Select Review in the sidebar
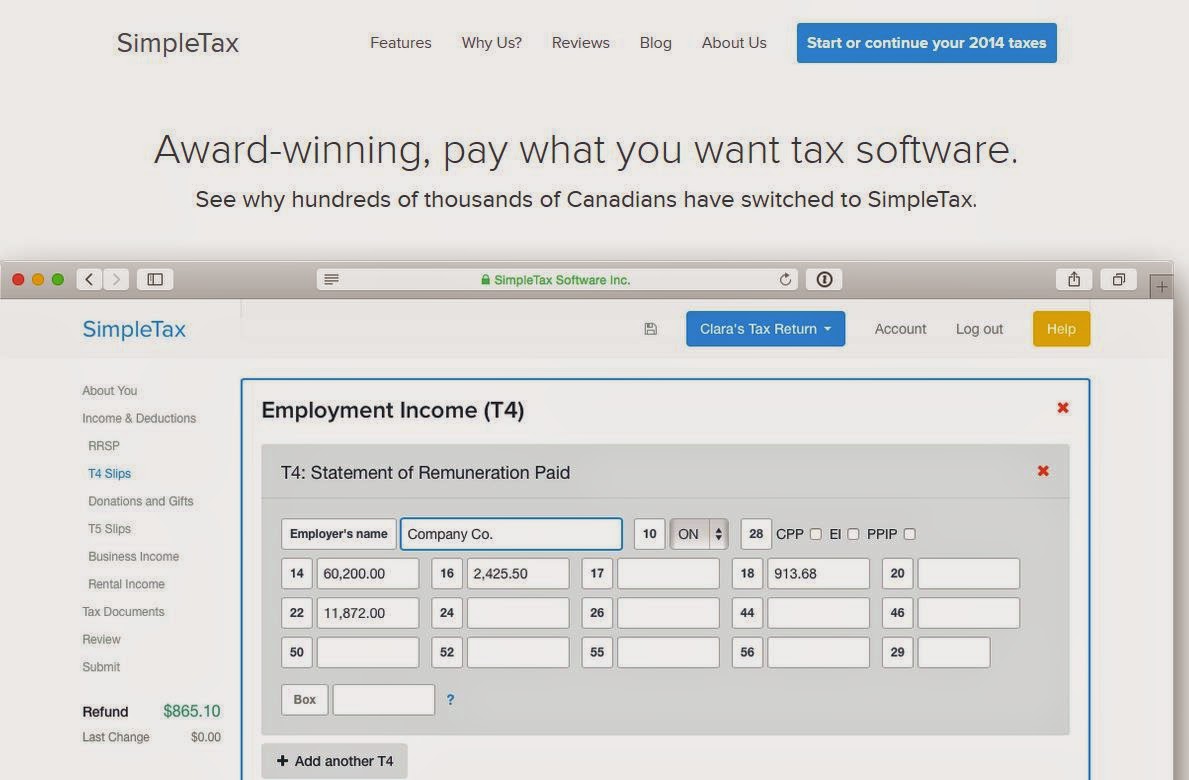This screenshot has width=1189, height=780. click(101, 640)
